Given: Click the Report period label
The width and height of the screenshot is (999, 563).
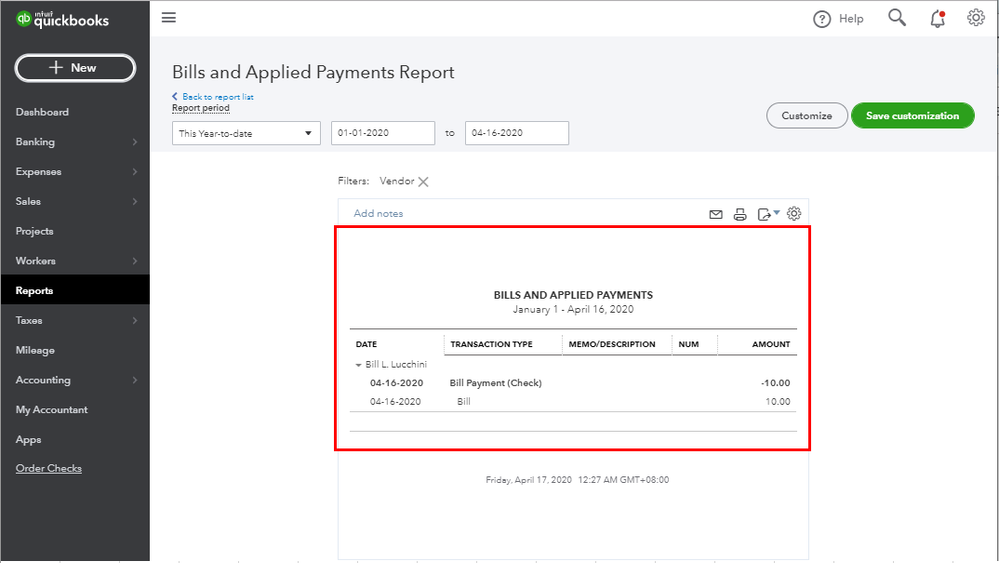Looking at the screenshot, I should [x=201, y=108].
